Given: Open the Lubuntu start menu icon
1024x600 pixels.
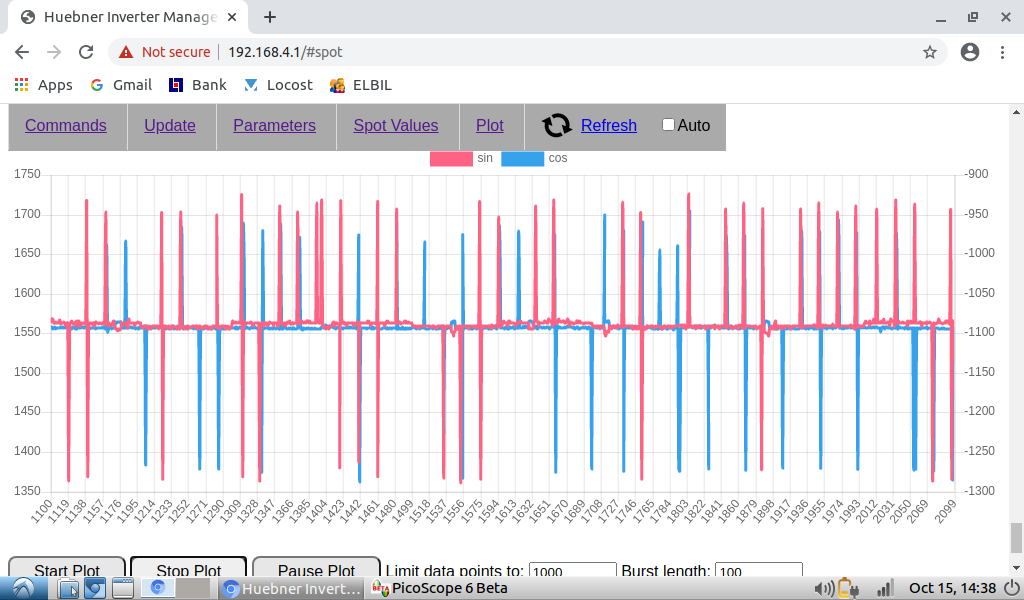Looking at the screenshot, I should click(22, 588).
